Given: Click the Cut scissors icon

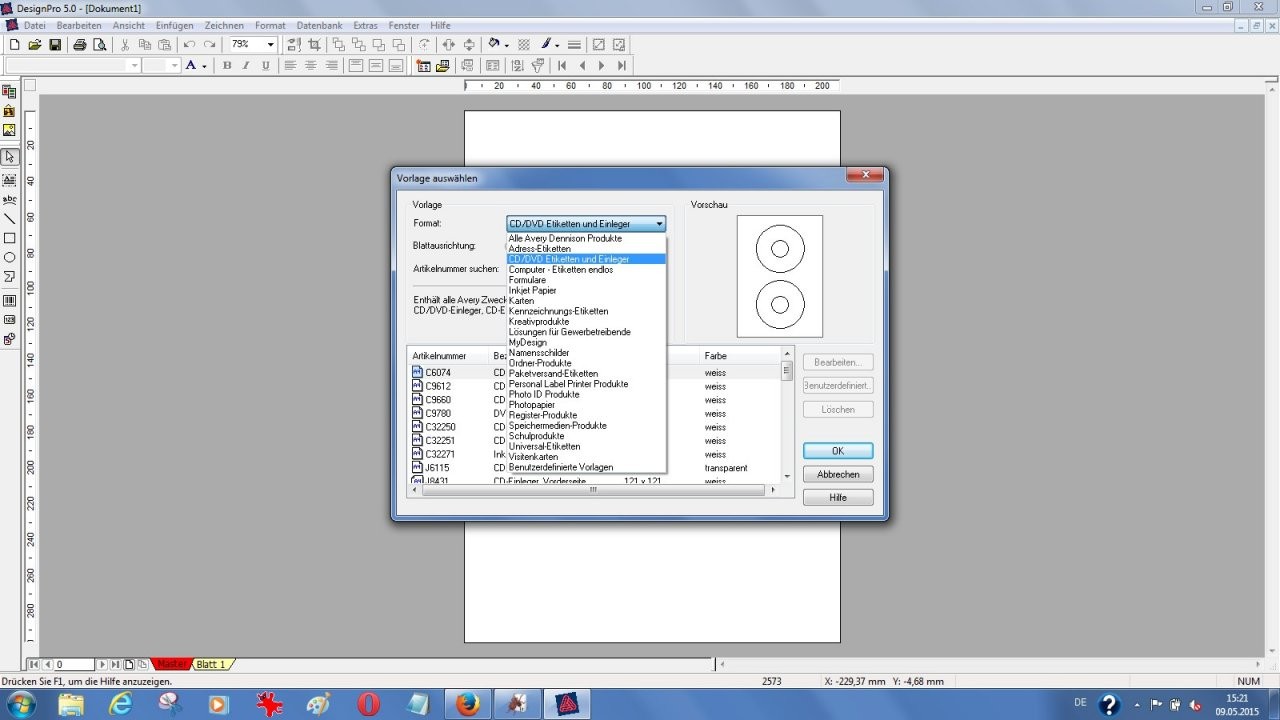Looking at the screenshot, I should [x=125, y=45].
